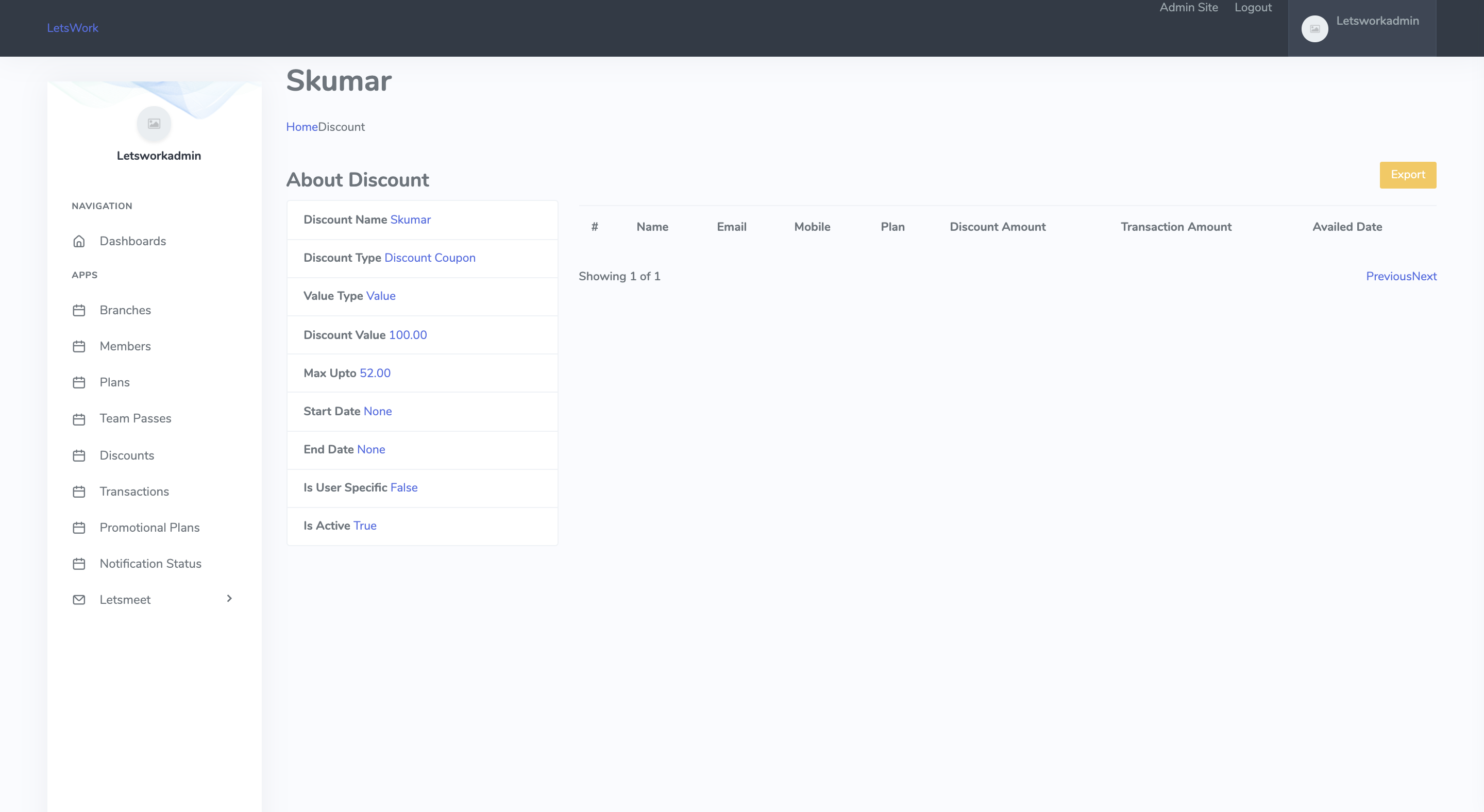
Task: Open the Plans menu item
Action: pyautogui.click(x=114, y=382)
